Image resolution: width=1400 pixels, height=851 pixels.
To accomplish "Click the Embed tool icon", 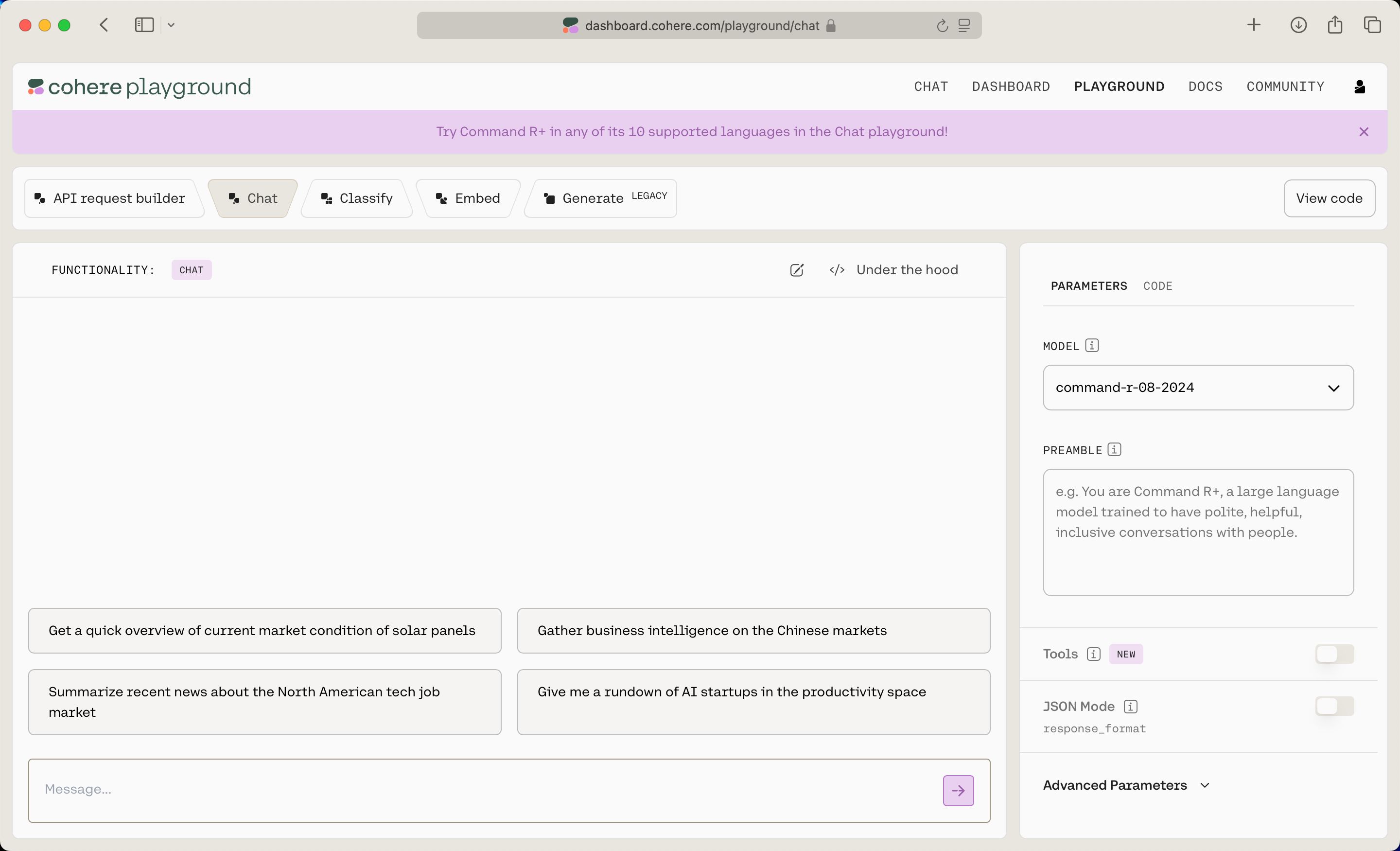I will 441,198.
